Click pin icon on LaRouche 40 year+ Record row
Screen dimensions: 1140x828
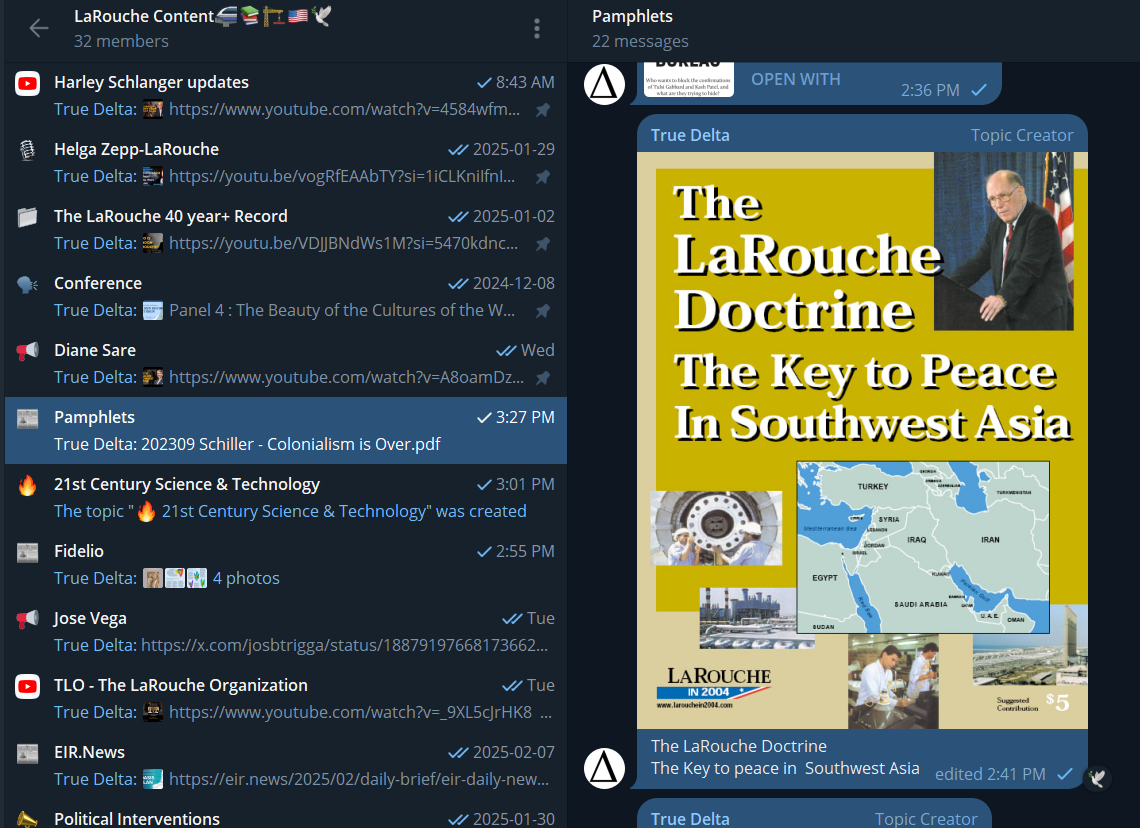(x=542, y=244)
